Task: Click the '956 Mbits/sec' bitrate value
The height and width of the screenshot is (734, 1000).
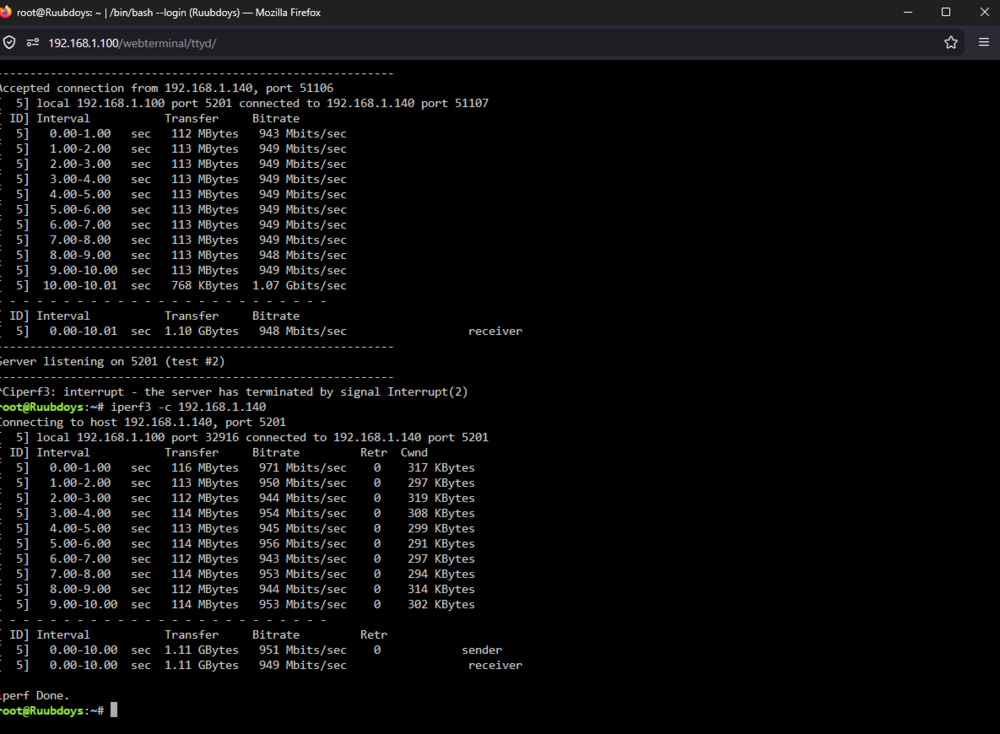Action: (x=303, y=543)
